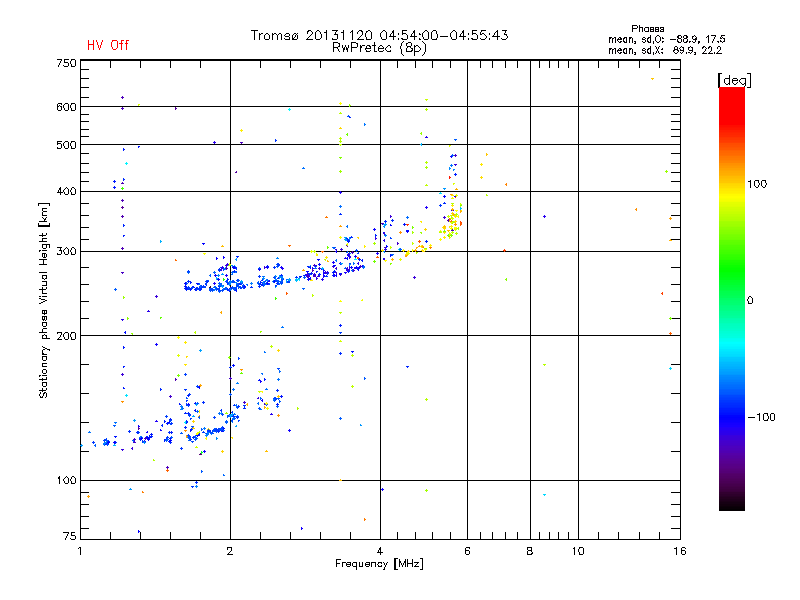The image size is (800, 600).
Task: Click the '[deg]' colorbar unit label
Action: tap(734, 81)
